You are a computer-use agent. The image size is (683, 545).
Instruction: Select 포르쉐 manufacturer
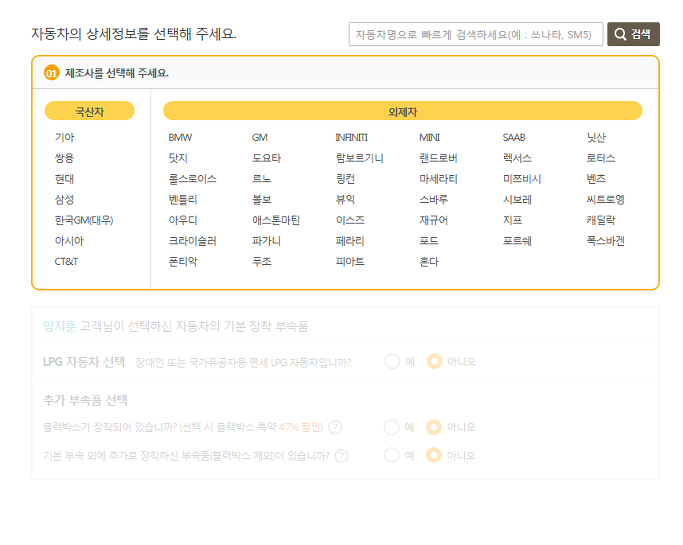[517, 241]
